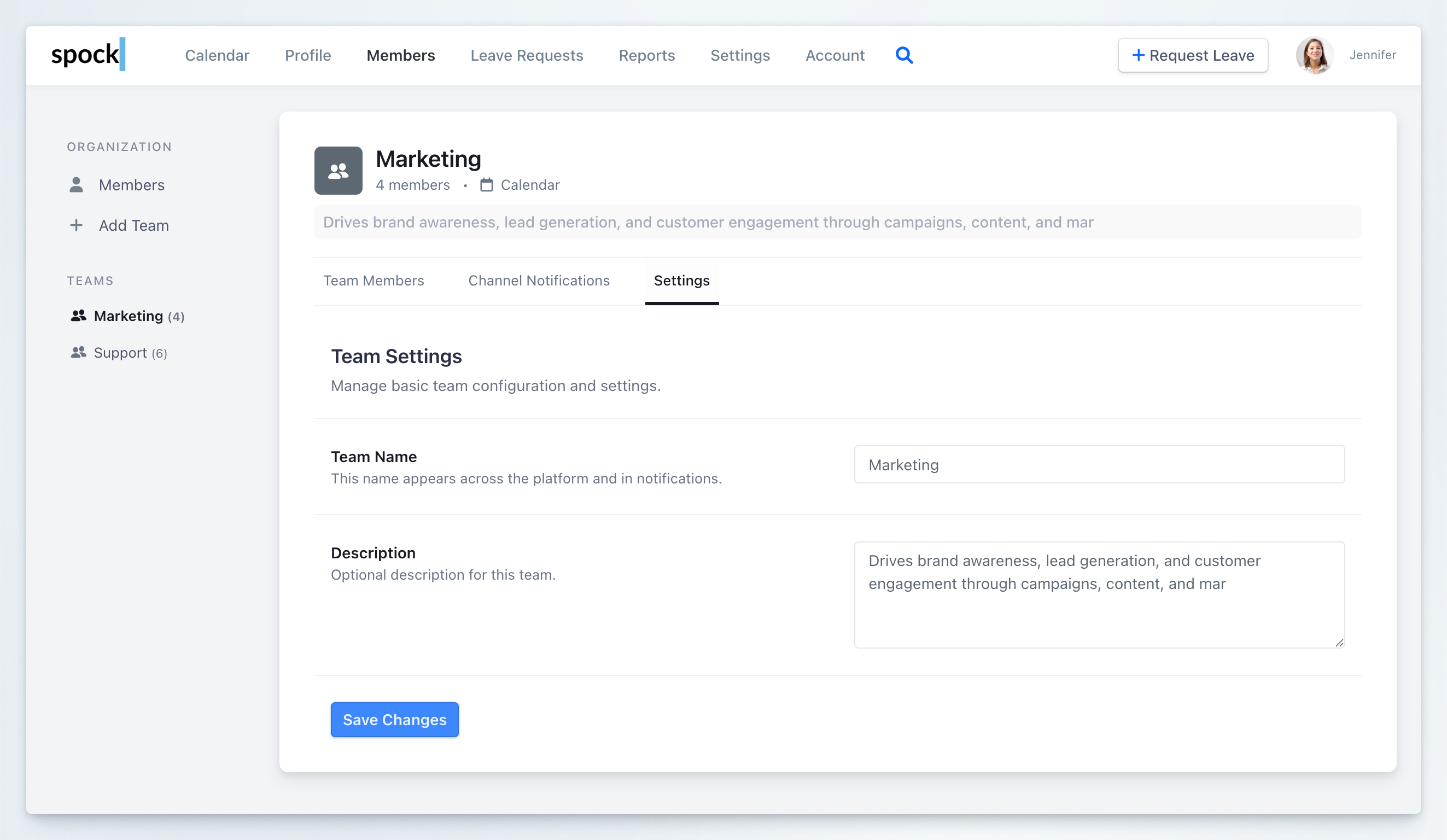
Task: Click the Members person icon in the sidebar
Action: coord(77,184)
